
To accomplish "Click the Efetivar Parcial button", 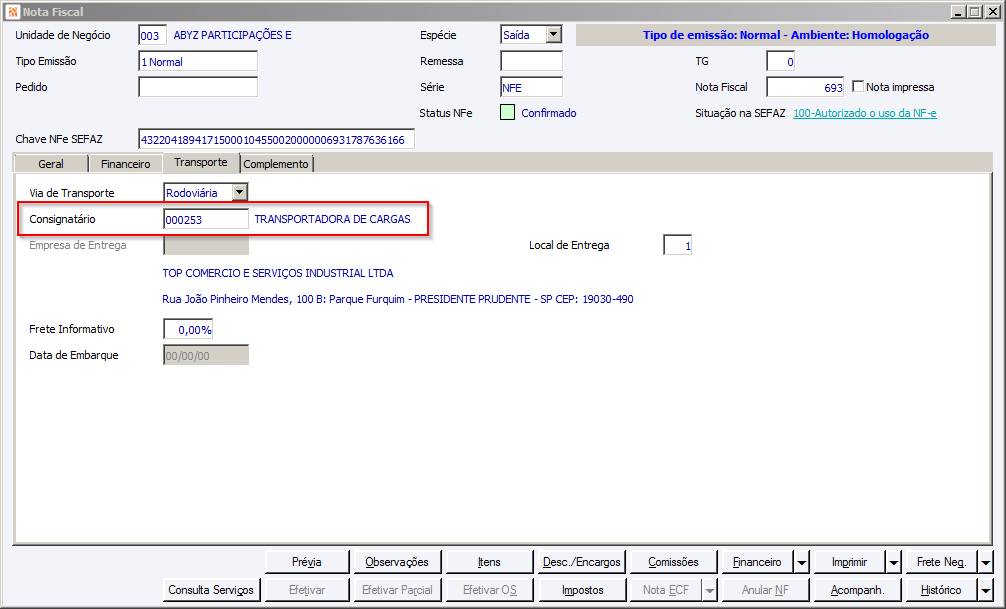I will click(397, 590).
